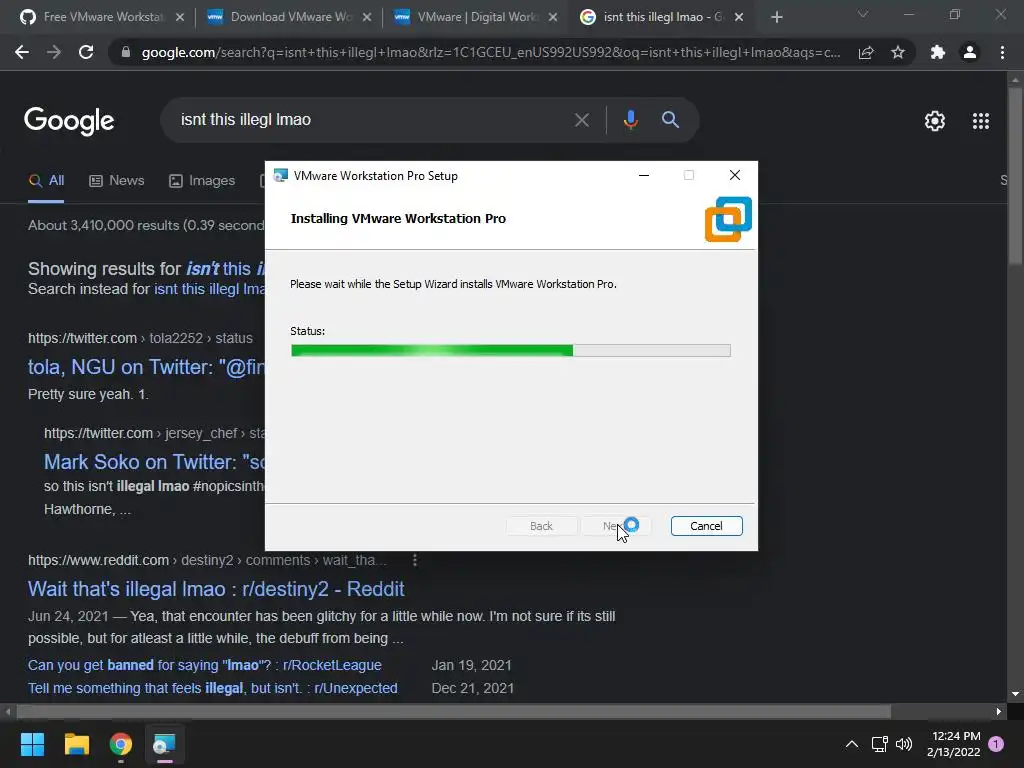Open the Chrome profile icon
Screen dimensions: 1024x768
(x=970, y=52)
